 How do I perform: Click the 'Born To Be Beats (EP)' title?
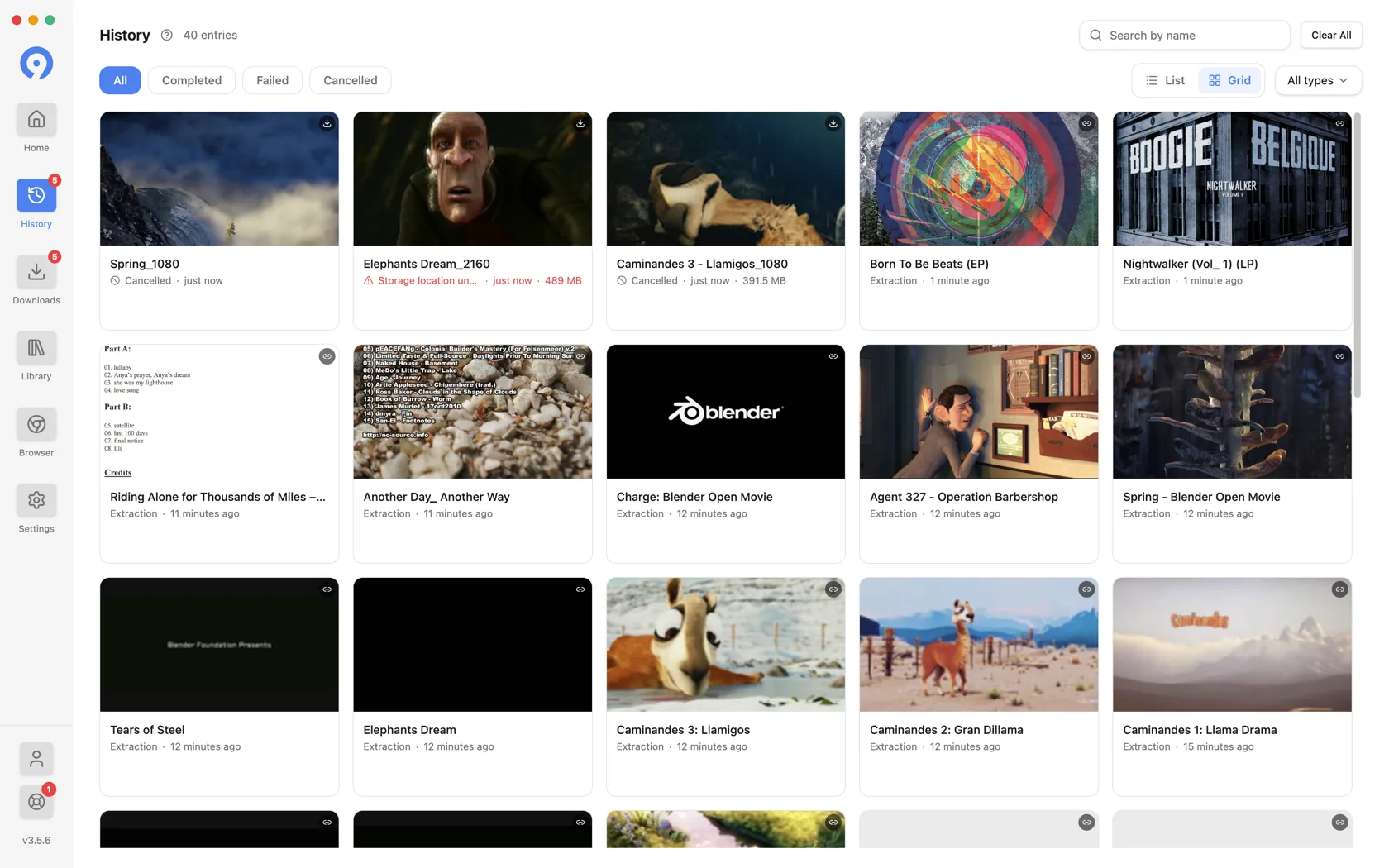(x=928, y=264)
